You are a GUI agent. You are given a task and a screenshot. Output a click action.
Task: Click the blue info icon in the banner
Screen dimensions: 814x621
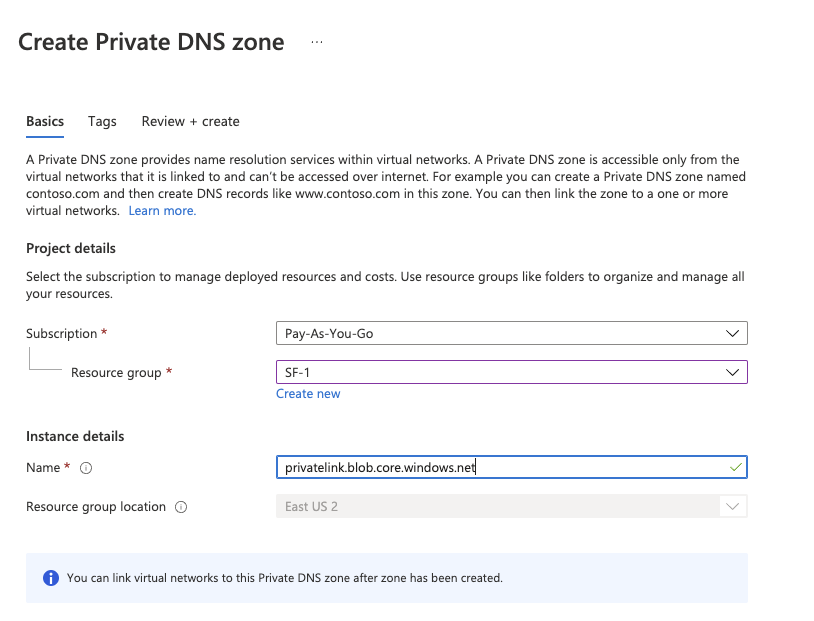coord(50,578)
